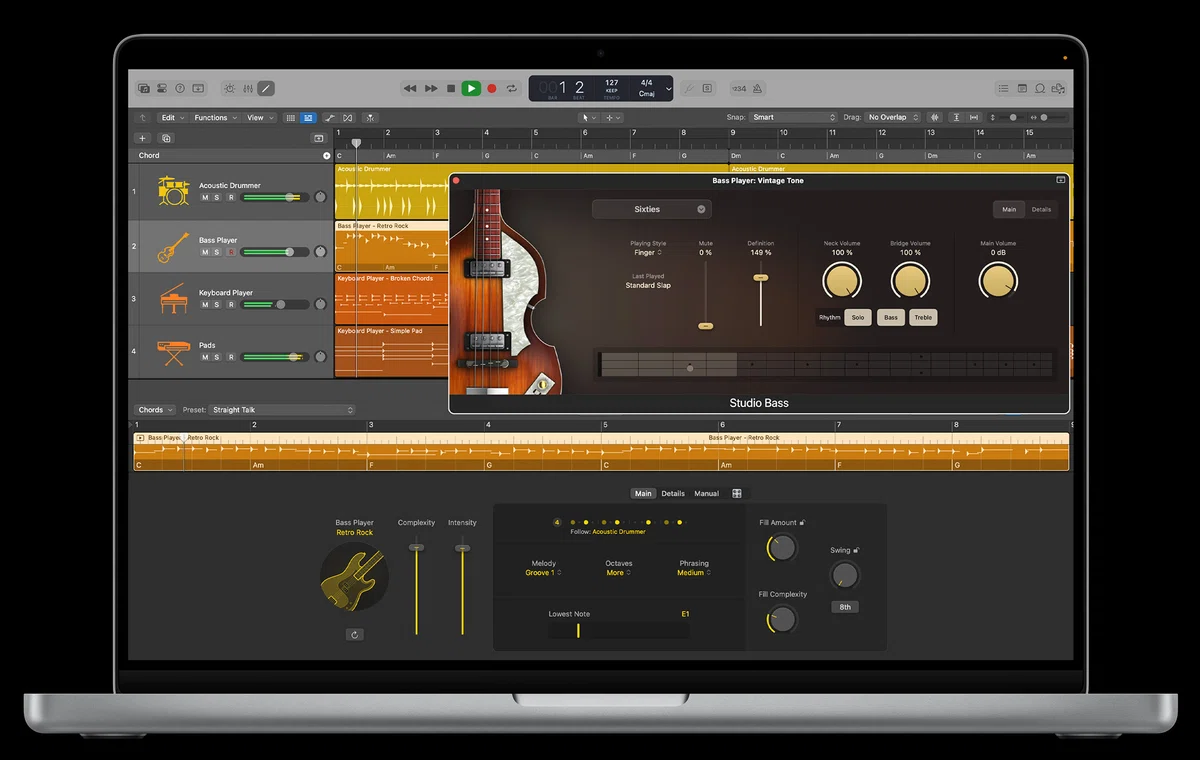Mute the Acoustic Drummer track
This screenshot has height=760, width=1200.
tap(205, 198)
